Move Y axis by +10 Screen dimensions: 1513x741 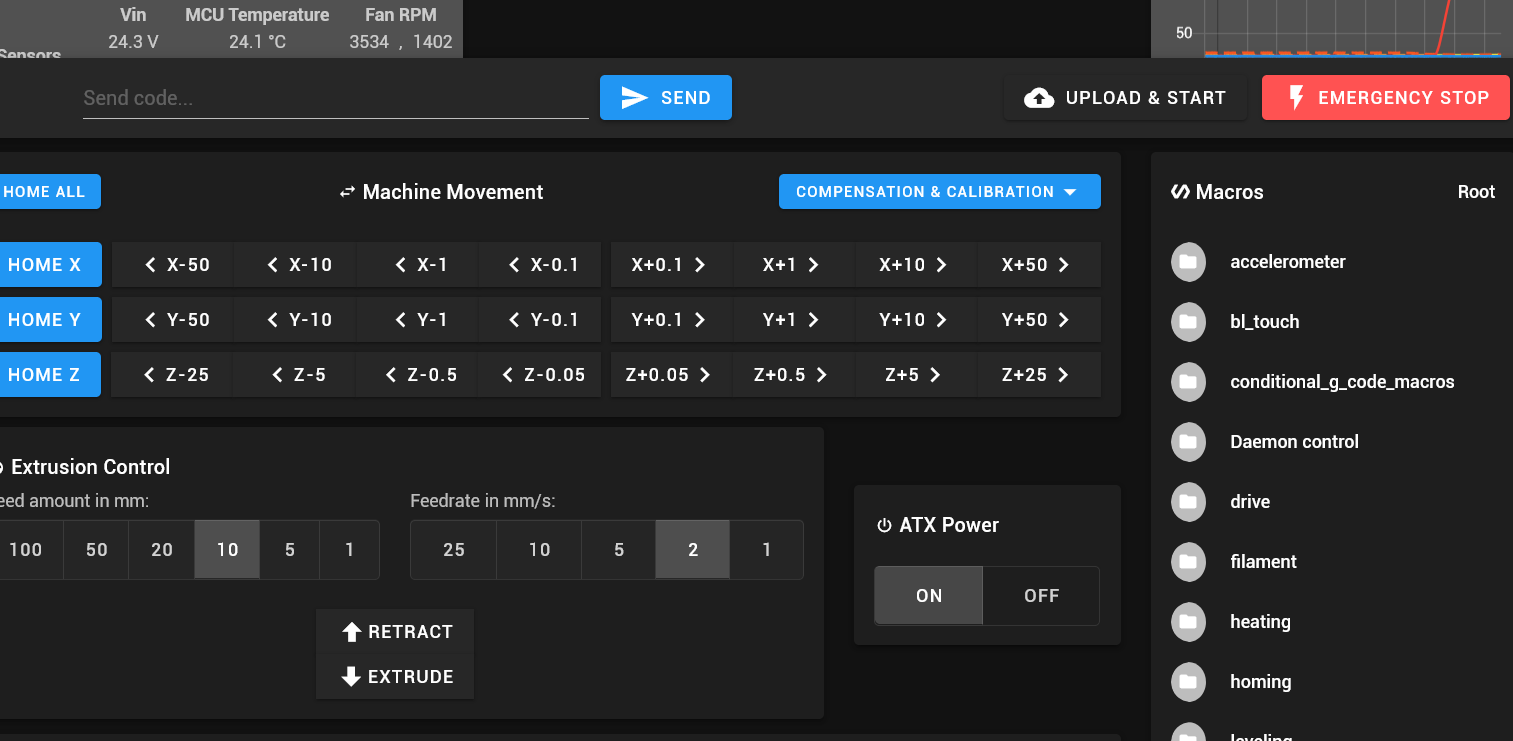[916, 320]
